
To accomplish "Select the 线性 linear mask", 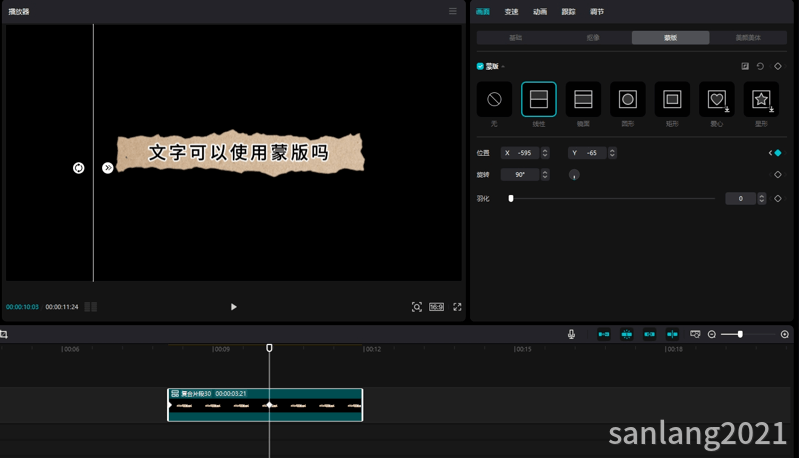I will [x=539, y=99].
